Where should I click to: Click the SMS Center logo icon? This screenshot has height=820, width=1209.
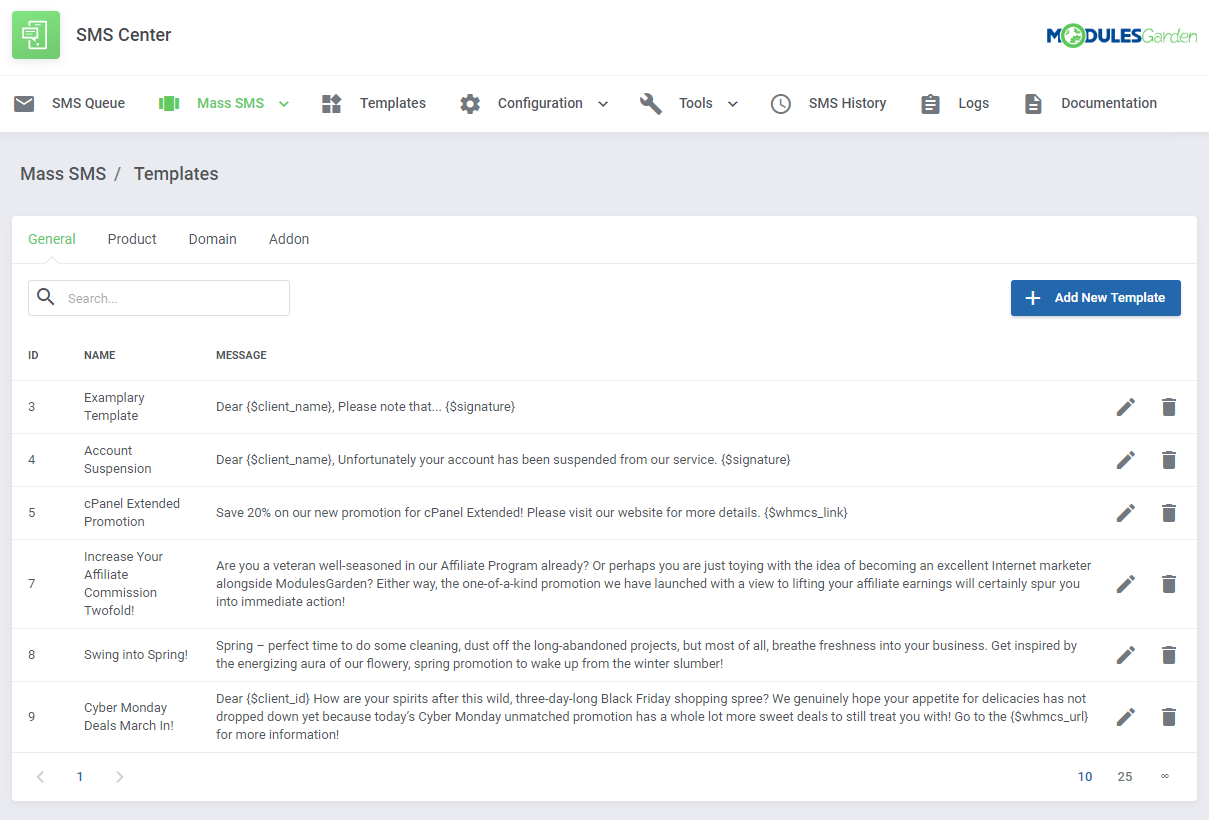[x=35, y=34]
